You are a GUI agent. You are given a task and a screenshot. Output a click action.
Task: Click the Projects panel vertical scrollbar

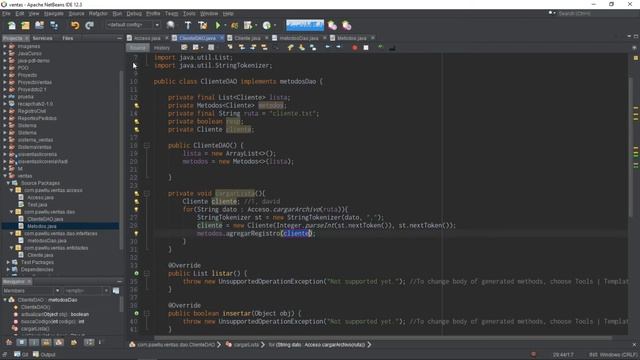pyautogui.click(x=121, y=159)
